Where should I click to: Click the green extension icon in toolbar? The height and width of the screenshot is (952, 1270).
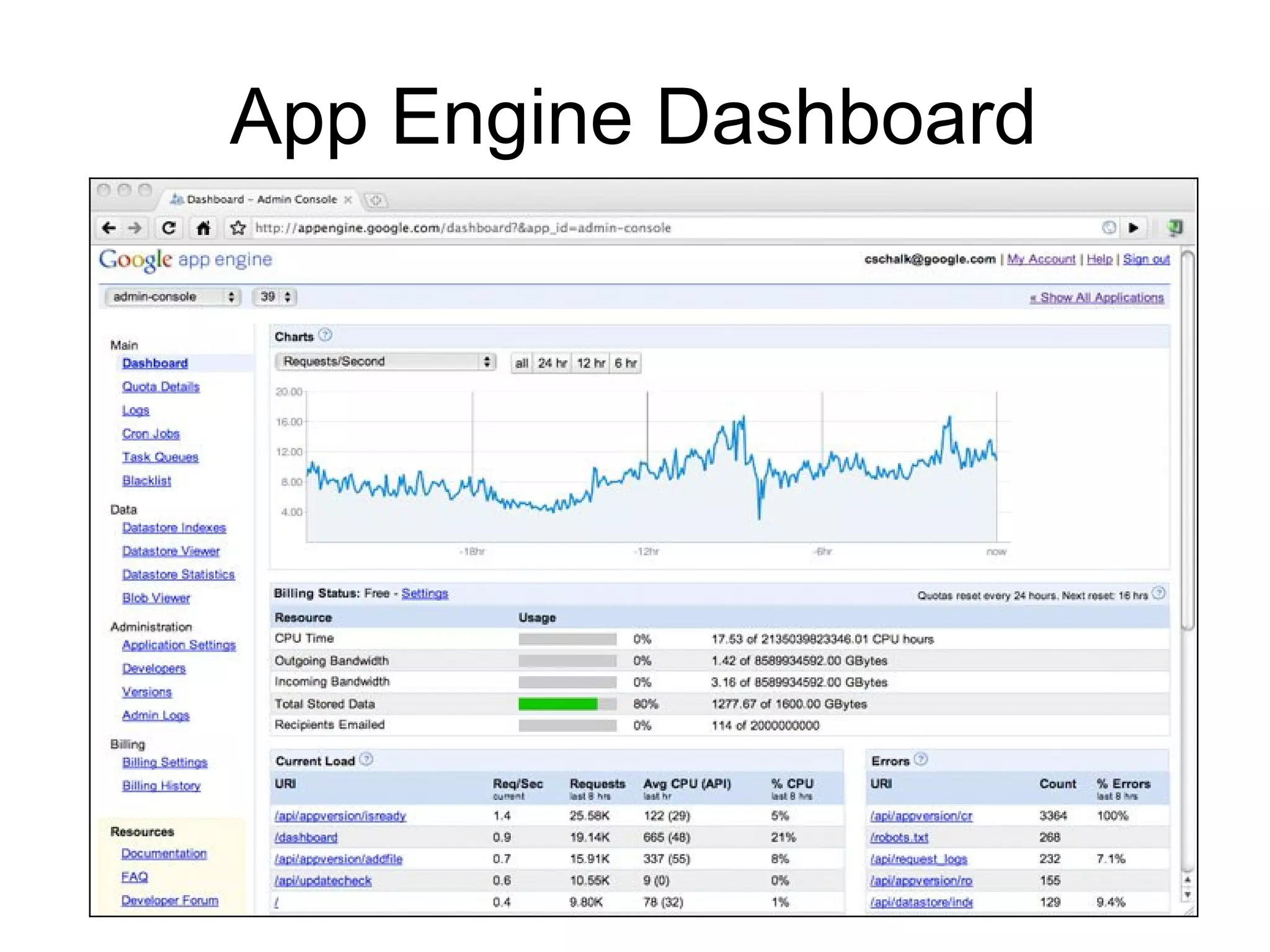click(1175, 228)
